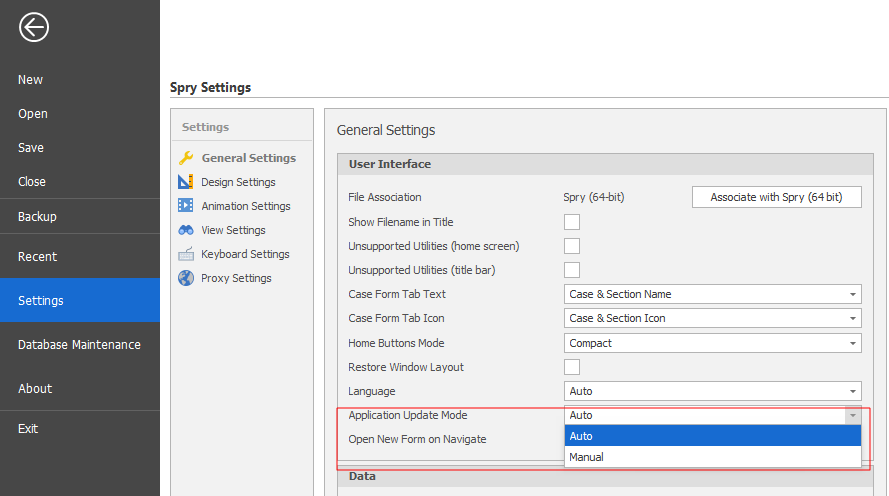Click the Animation Settings film icon
Viewport: 889px width, 496px height.
(185, 206)
